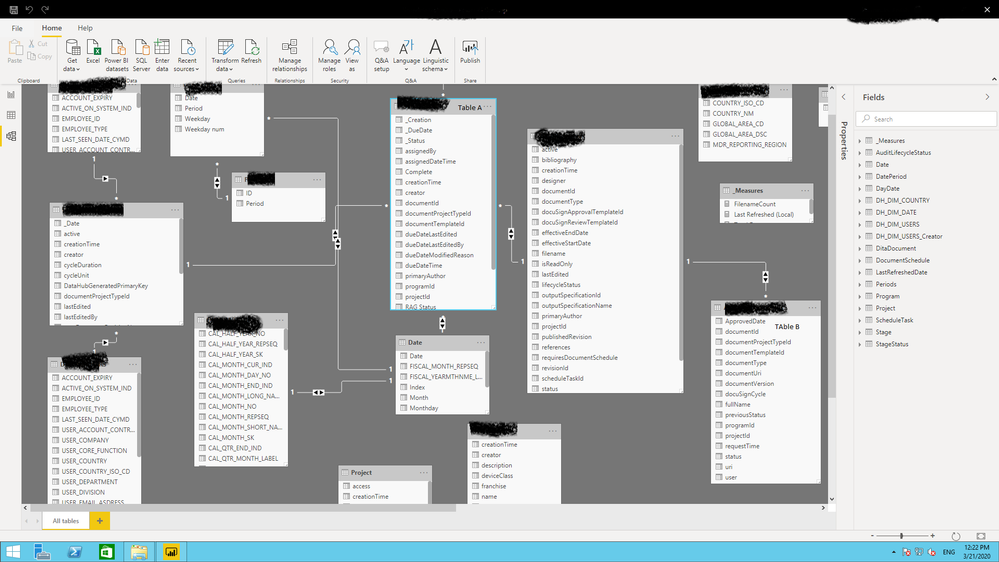This screenshot has height=562, width=999.
Task: Expand the Properties pane
Action: coord(844,97)
